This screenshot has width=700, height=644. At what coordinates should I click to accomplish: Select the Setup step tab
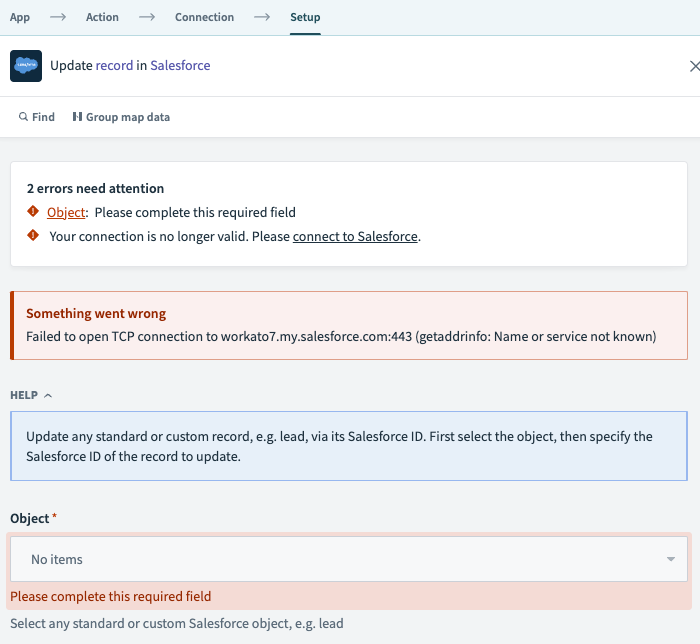(x=305, y=17)
